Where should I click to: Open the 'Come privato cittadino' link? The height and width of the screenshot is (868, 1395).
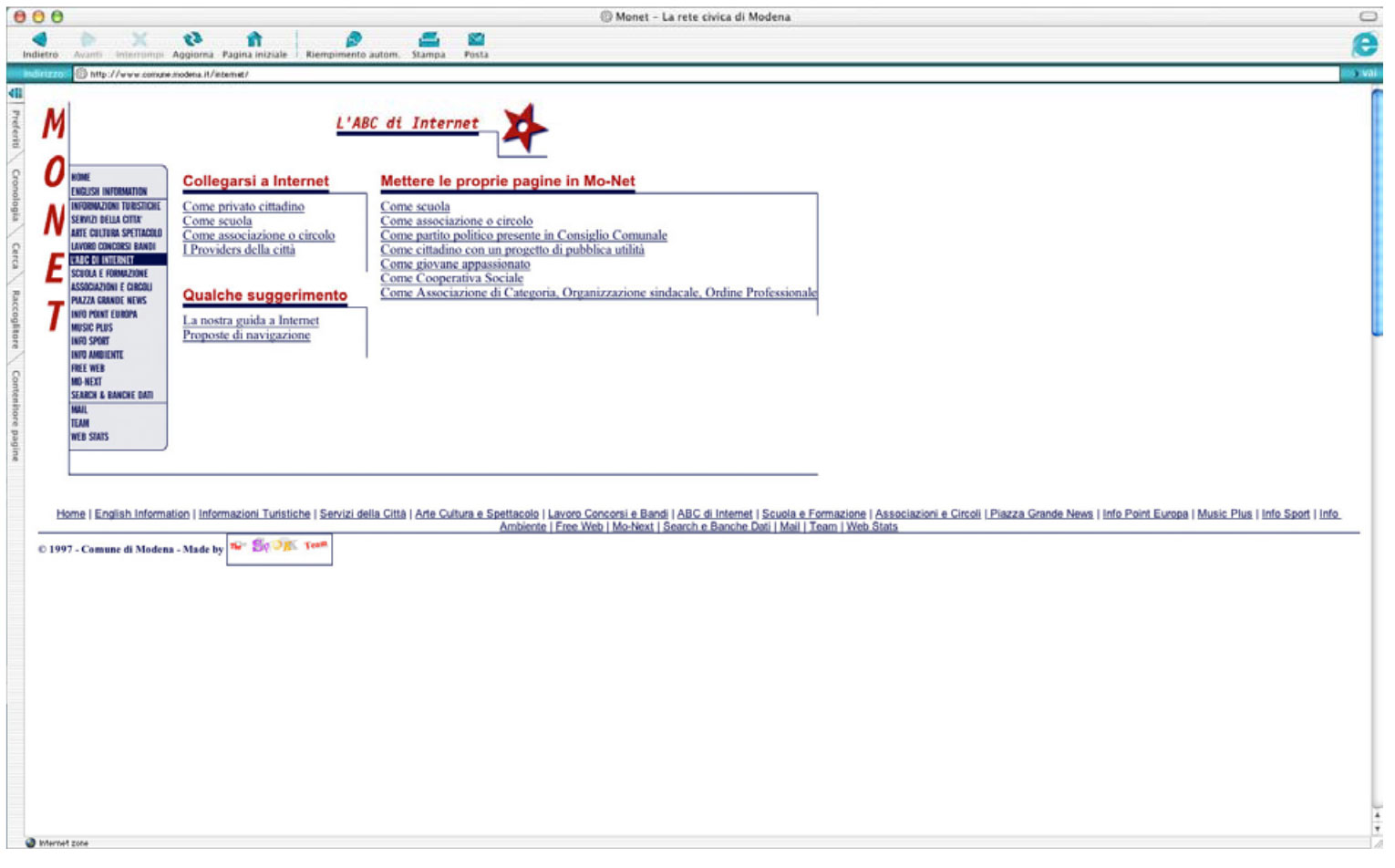243,207
